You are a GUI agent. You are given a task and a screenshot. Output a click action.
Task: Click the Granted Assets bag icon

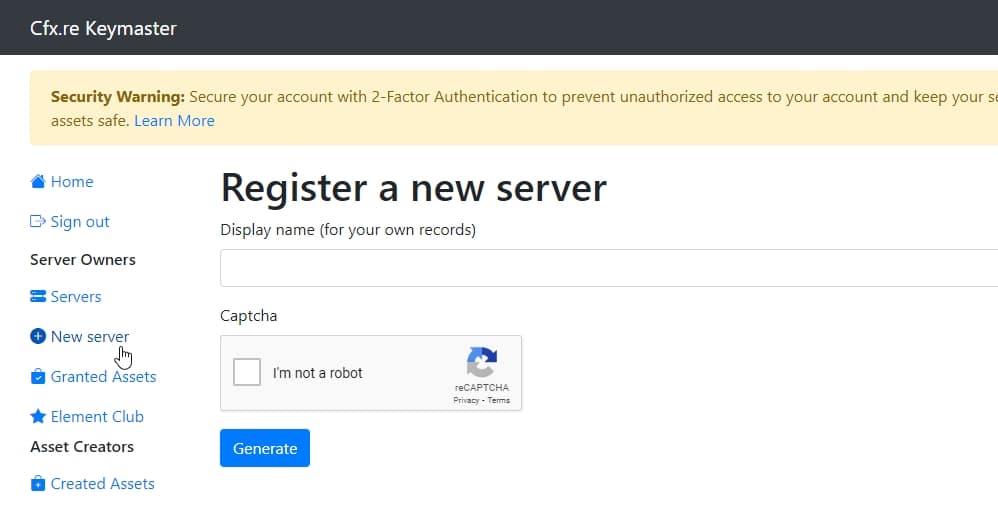pos(38,377)
